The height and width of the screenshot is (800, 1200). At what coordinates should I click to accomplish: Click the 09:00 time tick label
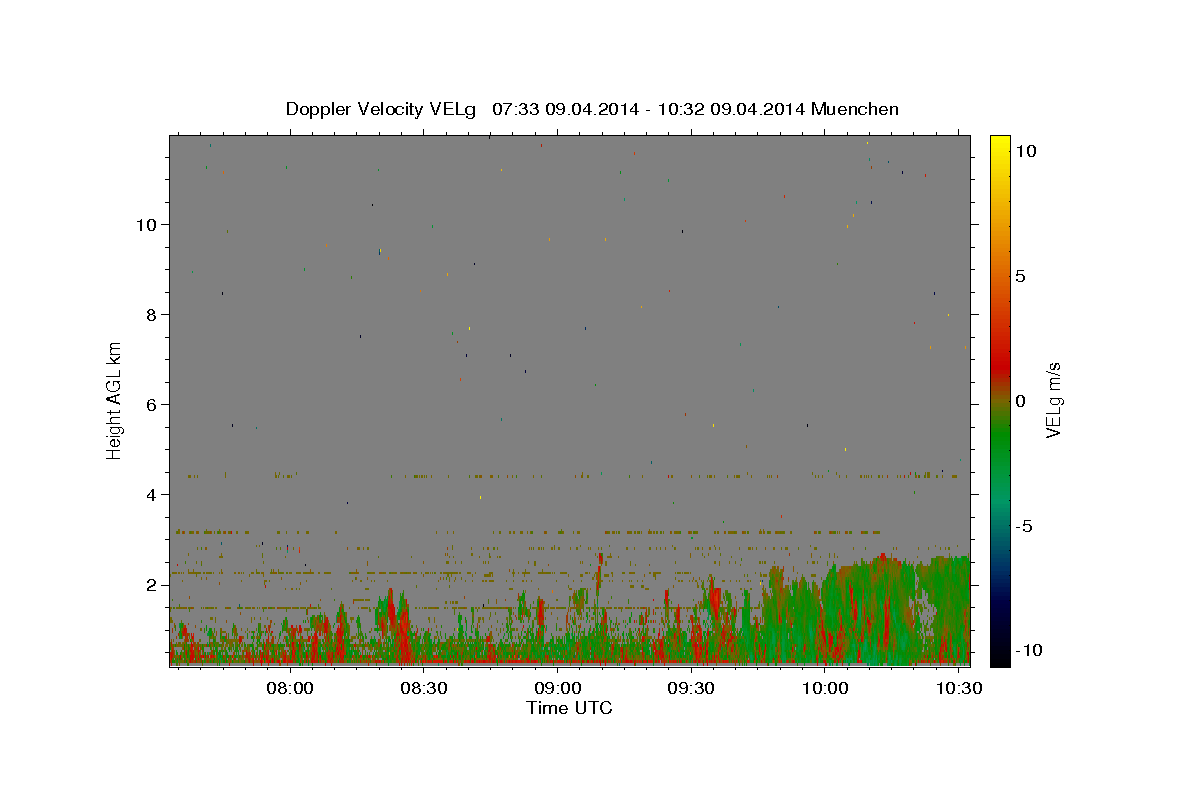coord(558,689)
